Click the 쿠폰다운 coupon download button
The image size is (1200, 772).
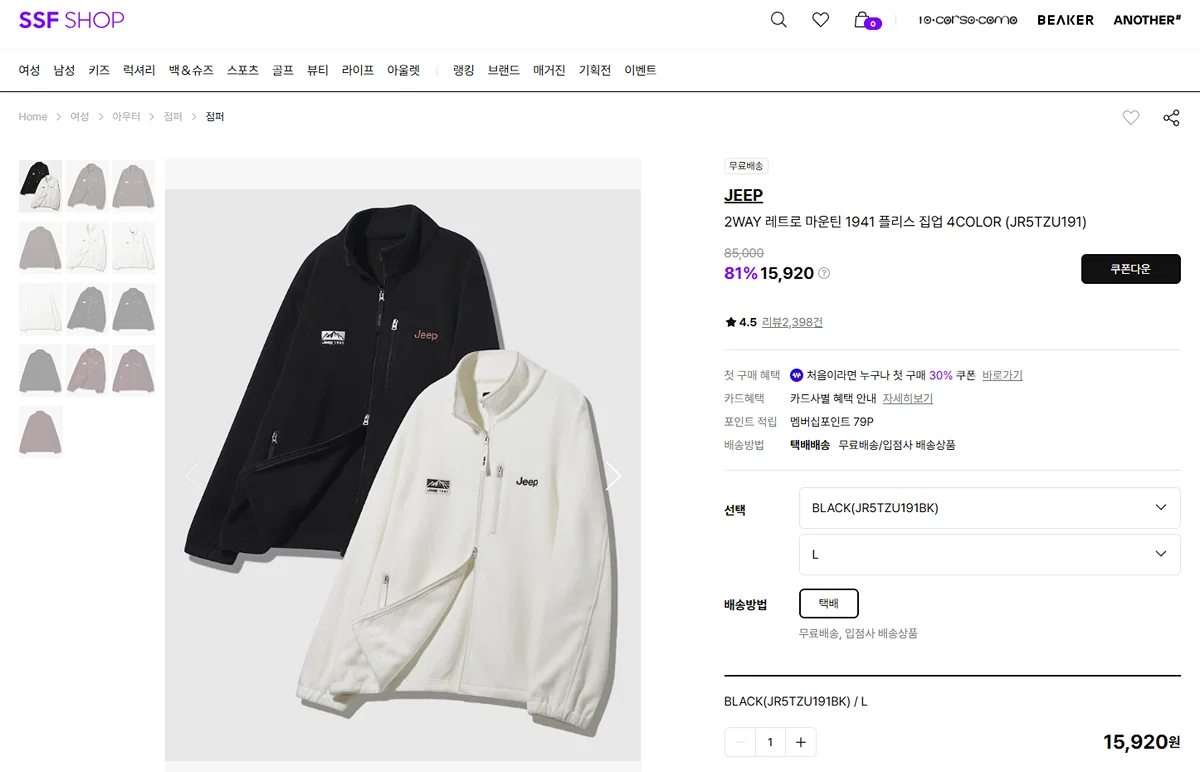click(1131, 269)
